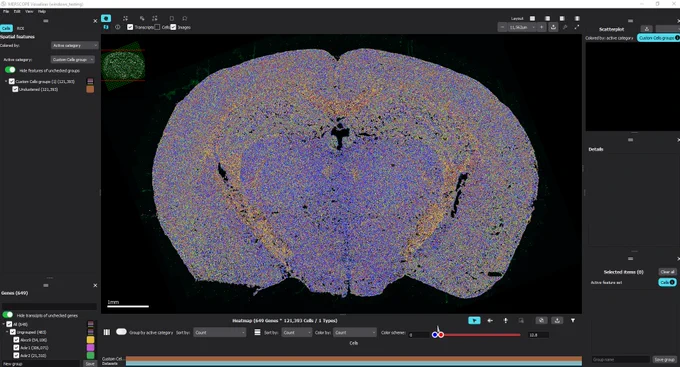Viewport: 680px width, 367px height.
Task: Click Clear all in Selected items
Action: (x=667, y=272)
